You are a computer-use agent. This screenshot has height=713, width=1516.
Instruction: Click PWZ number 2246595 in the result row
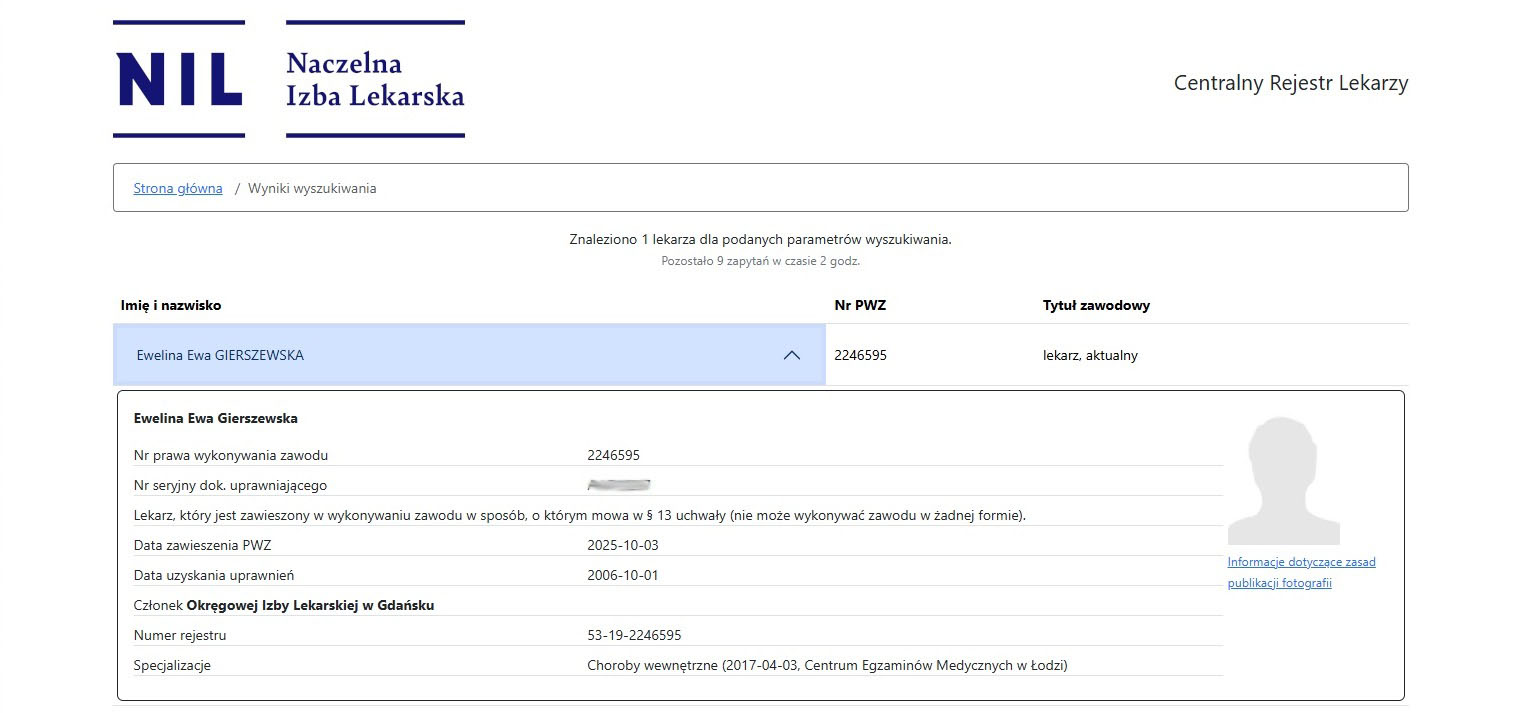click(x=861, y=355)
